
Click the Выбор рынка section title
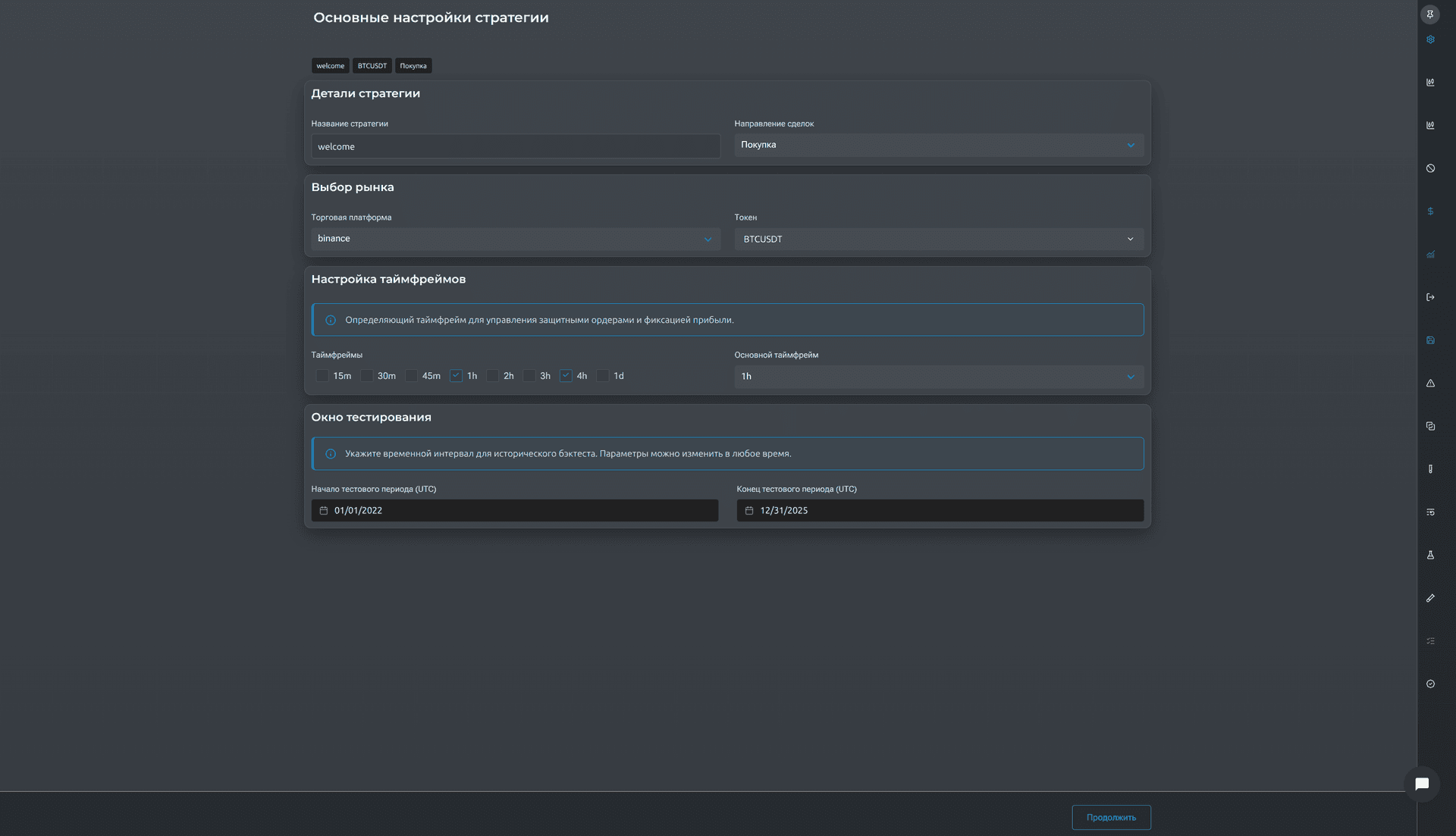pos(353,187)
